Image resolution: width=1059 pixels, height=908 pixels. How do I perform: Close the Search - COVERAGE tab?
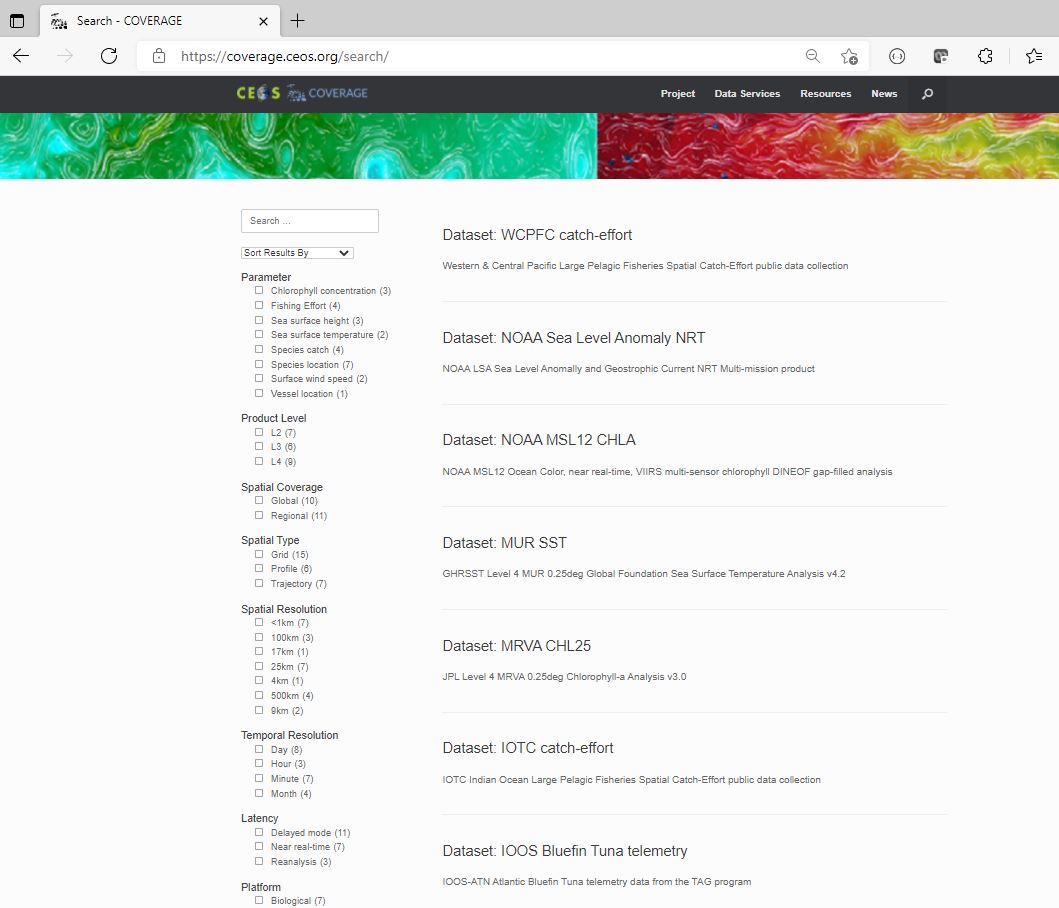click(x=263, y=21)
